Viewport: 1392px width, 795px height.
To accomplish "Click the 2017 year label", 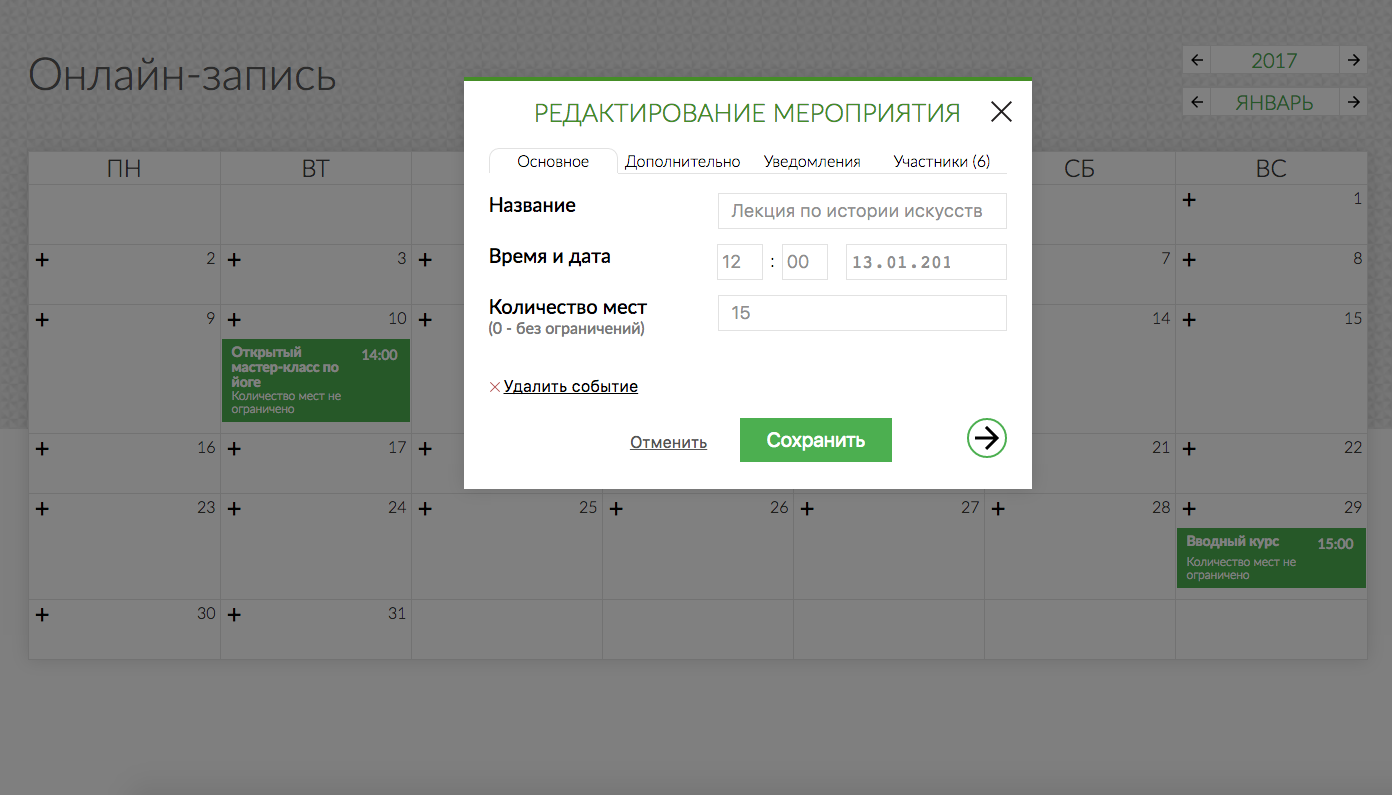I will tap(1275, 60).
